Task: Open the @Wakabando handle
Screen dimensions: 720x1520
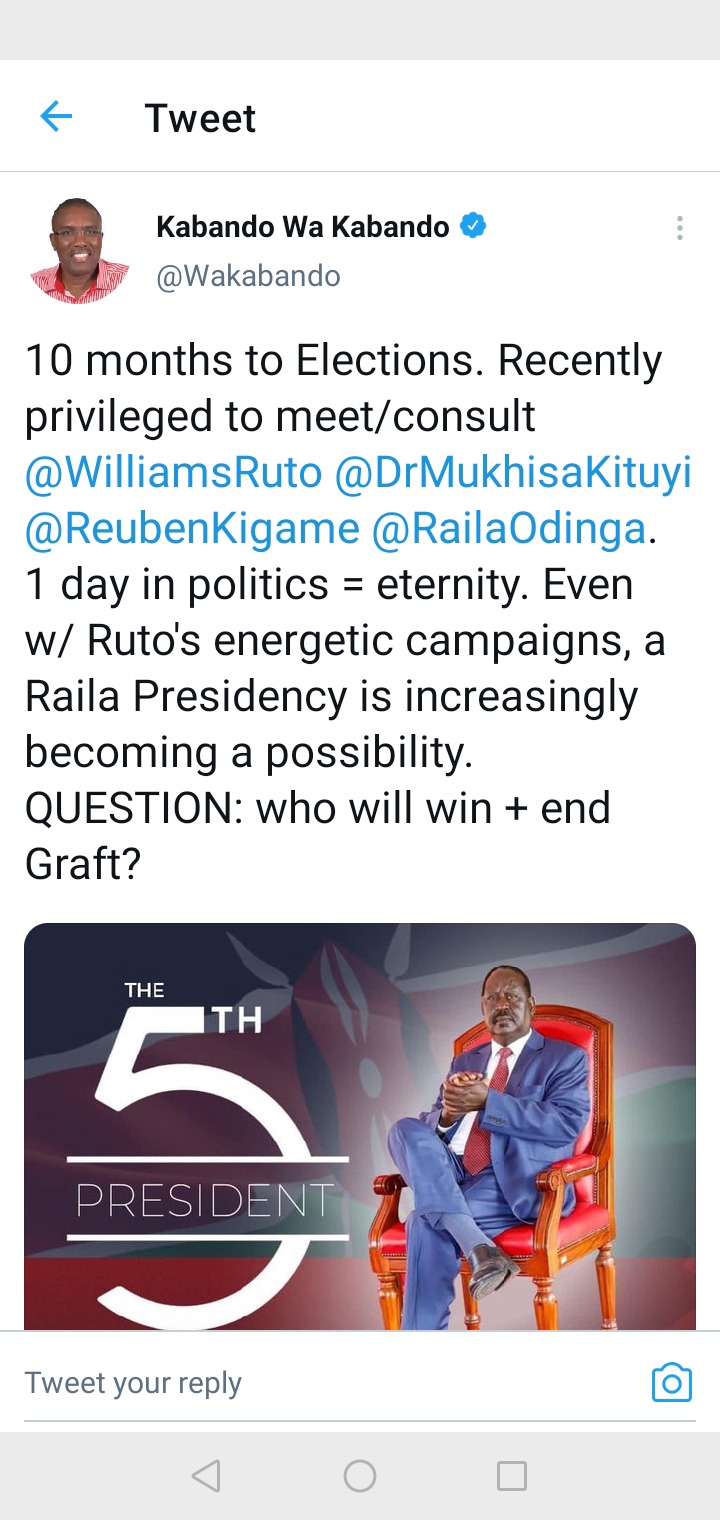Action: (x=248, y=276)
